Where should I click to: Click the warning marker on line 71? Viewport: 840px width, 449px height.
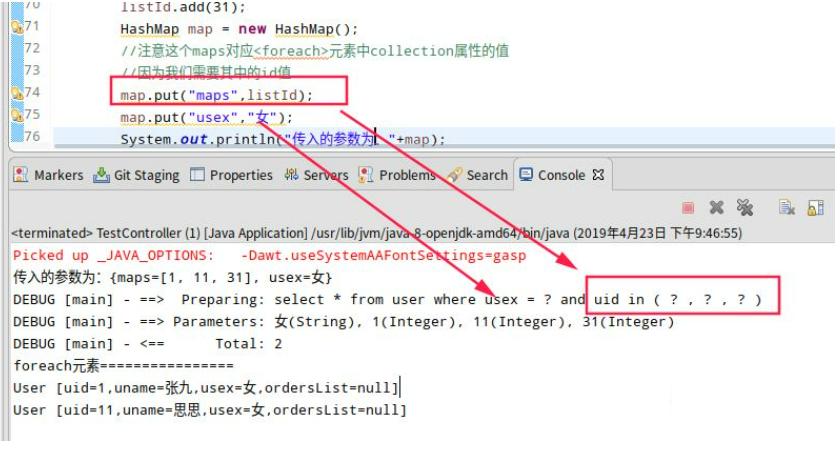coord(17,26)
